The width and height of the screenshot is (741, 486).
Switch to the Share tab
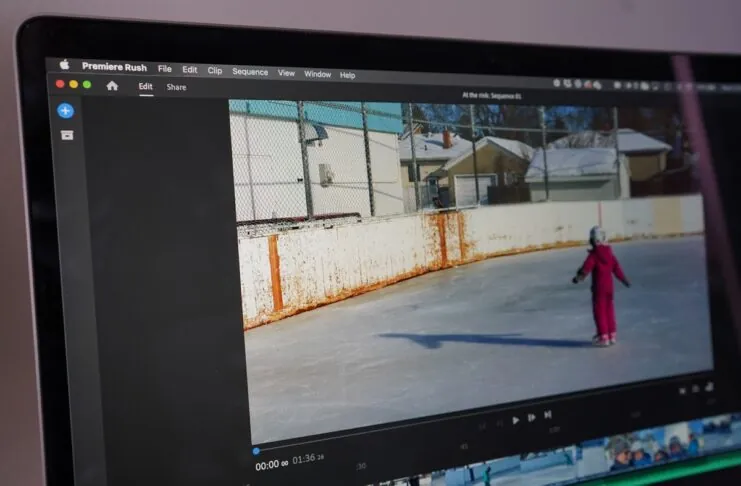(176, 87)
